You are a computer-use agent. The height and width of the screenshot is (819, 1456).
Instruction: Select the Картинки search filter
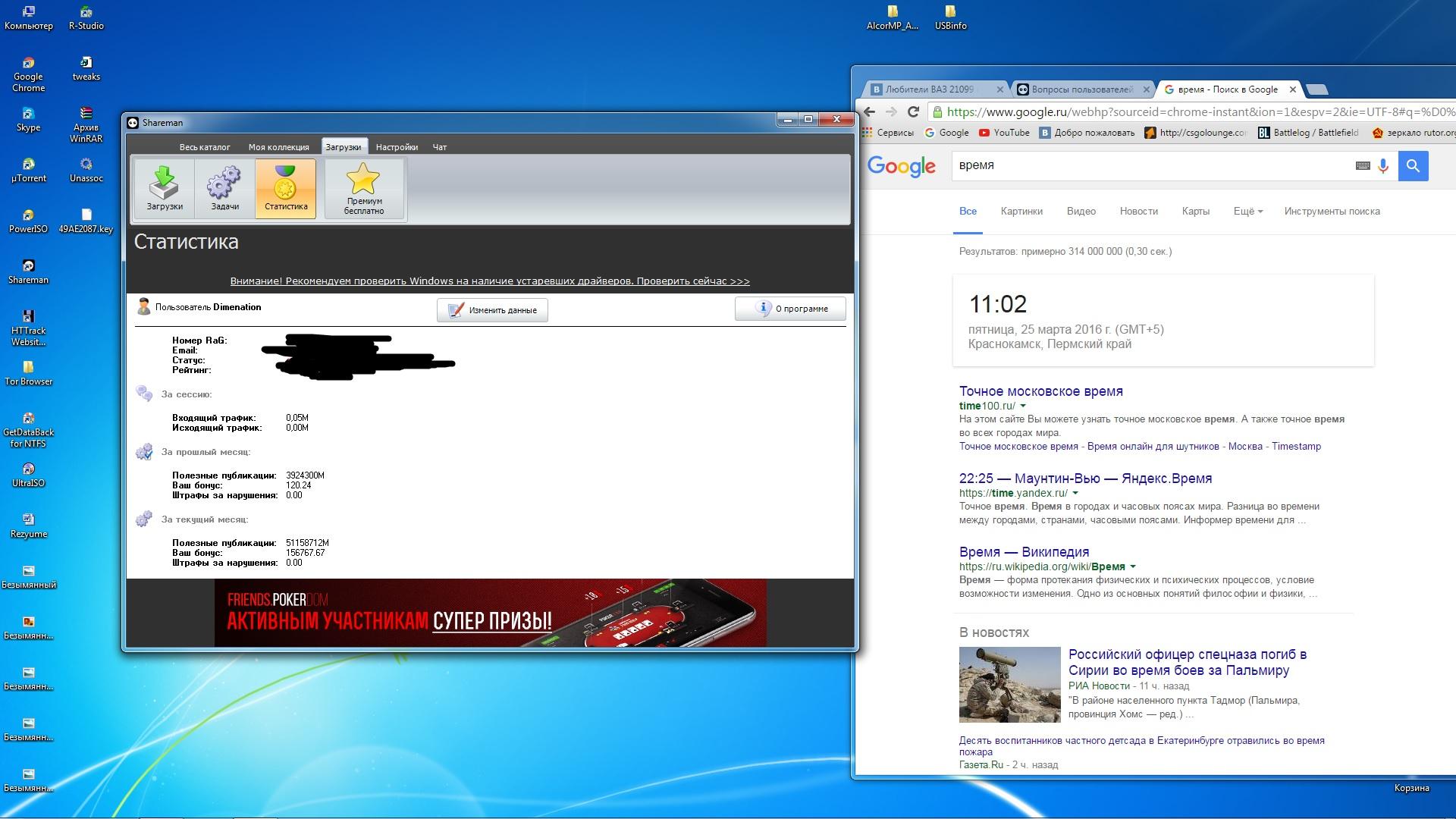tap(1021, 212)
